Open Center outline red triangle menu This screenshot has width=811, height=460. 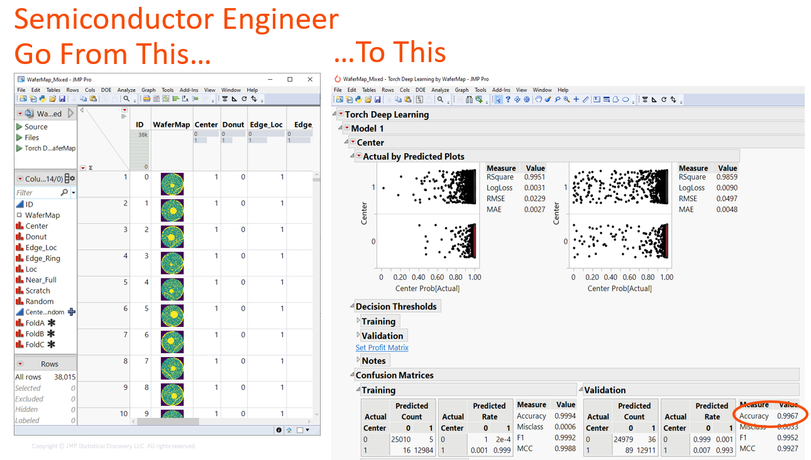pos(353,142)
